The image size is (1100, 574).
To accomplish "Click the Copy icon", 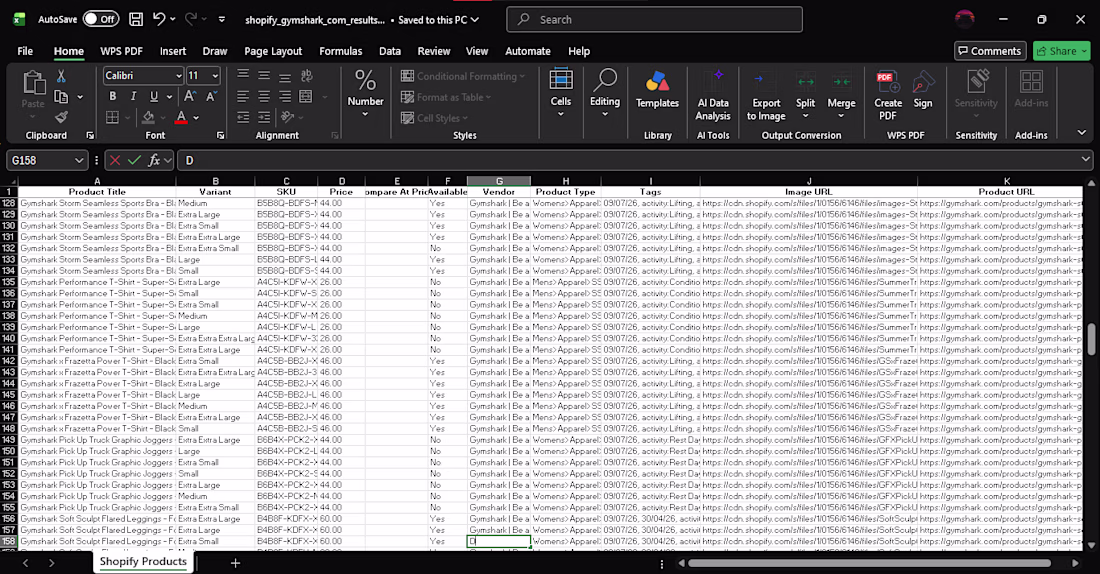I will coord(62,97).
